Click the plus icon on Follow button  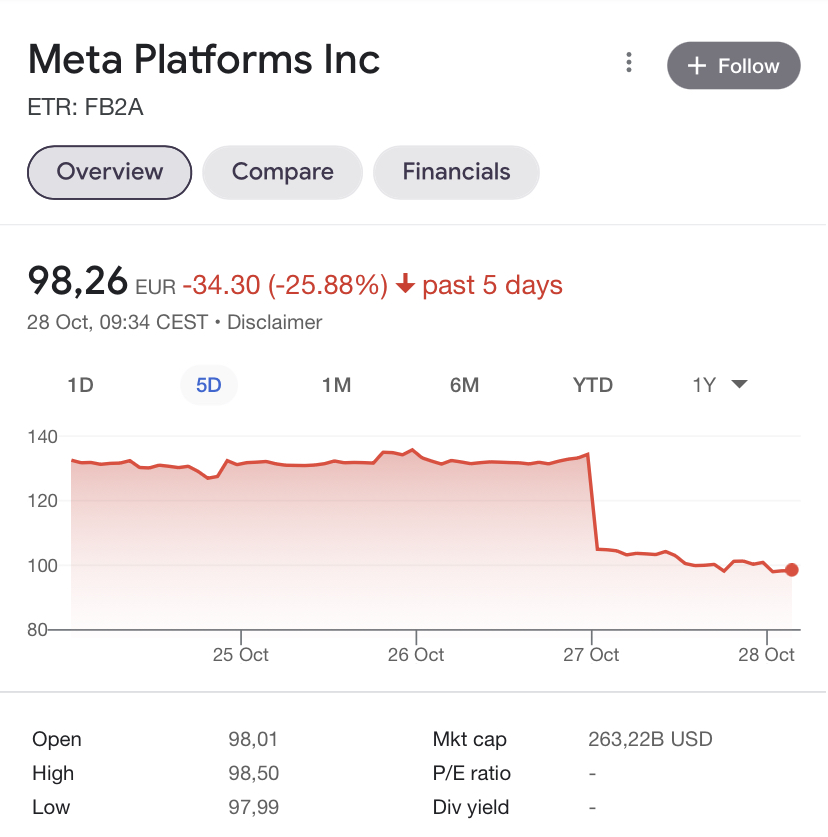click(x=697, y=66)
